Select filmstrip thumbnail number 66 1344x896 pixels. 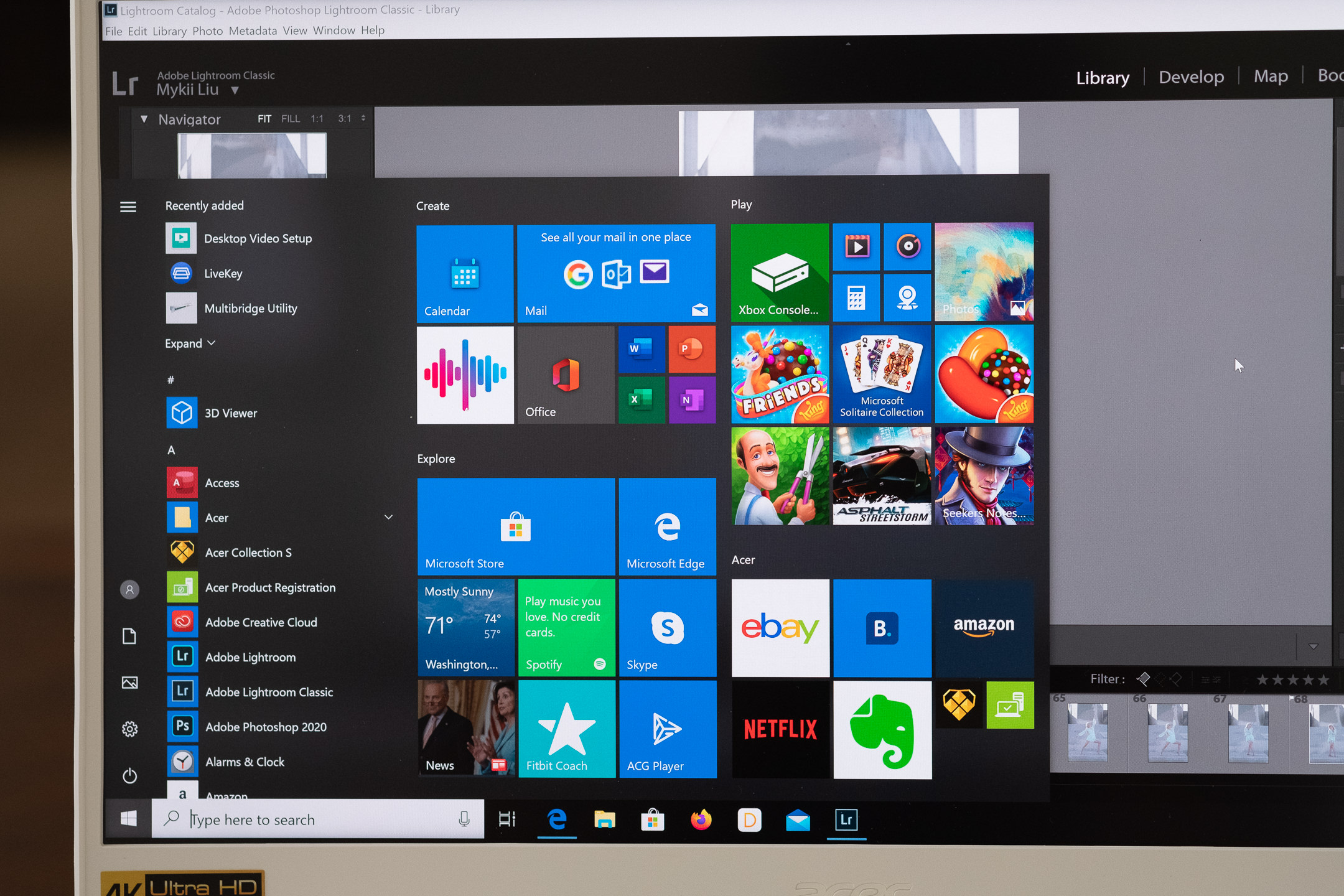[x=1167, y=732]
